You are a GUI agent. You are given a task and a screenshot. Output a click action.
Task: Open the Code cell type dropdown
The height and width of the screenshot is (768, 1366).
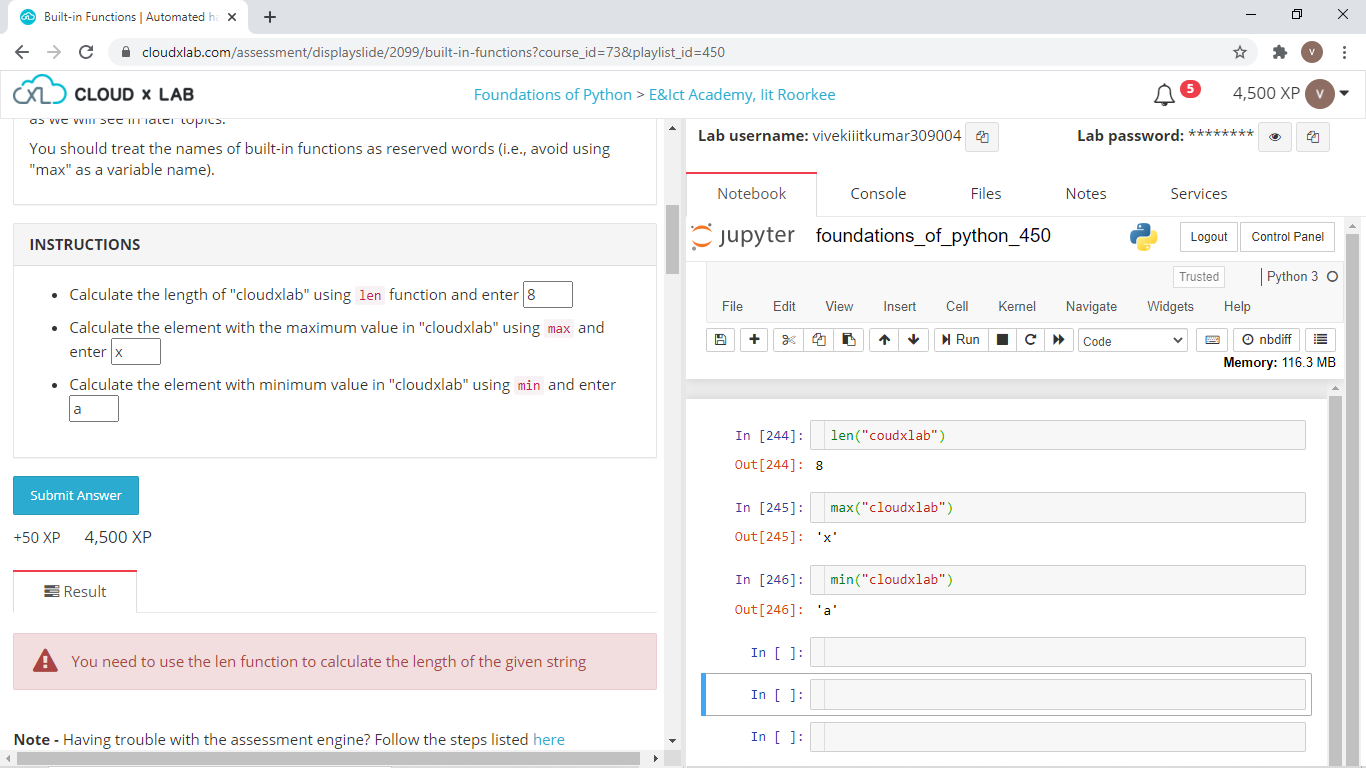[1132, 341]
